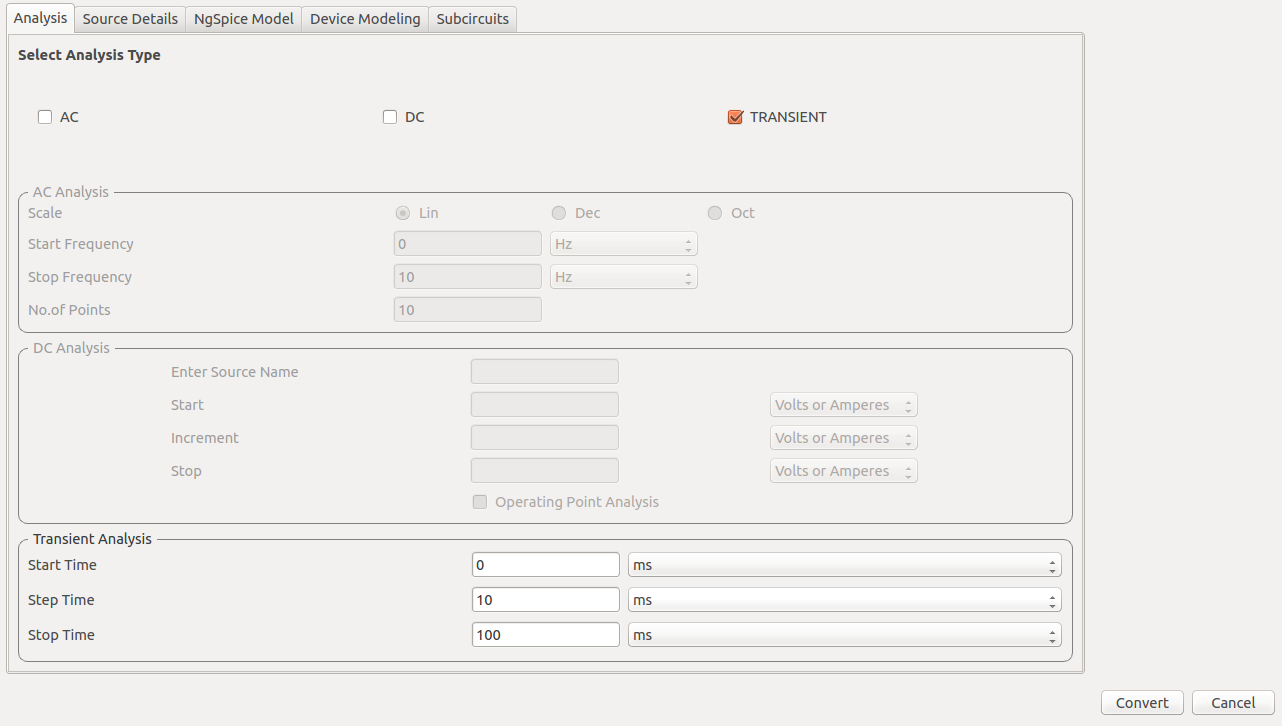Screen dimensions: 1282x726
Task: Click the Start Time label
Action: point(62,565)
